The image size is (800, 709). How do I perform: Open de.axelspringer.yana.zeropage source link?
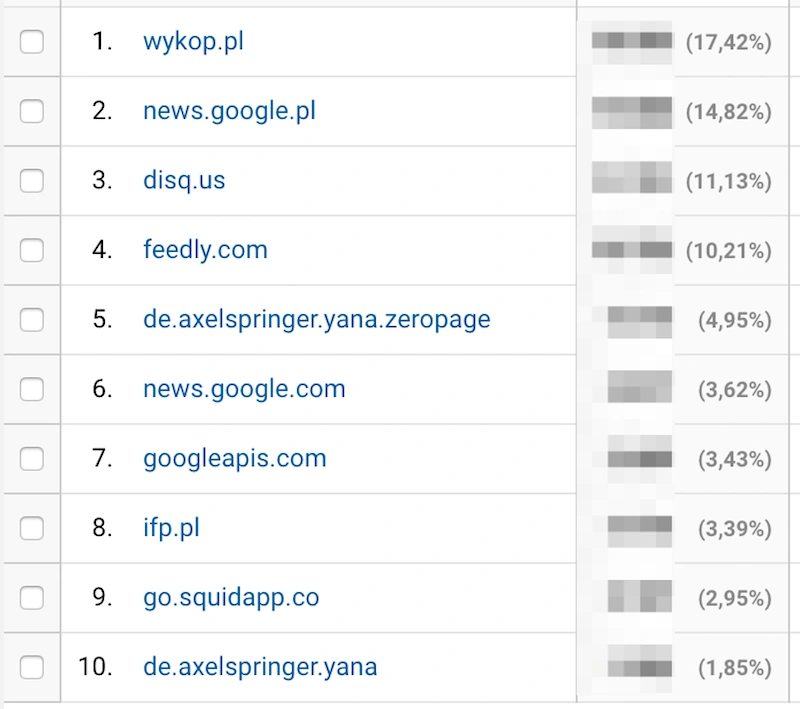point(317,320)
